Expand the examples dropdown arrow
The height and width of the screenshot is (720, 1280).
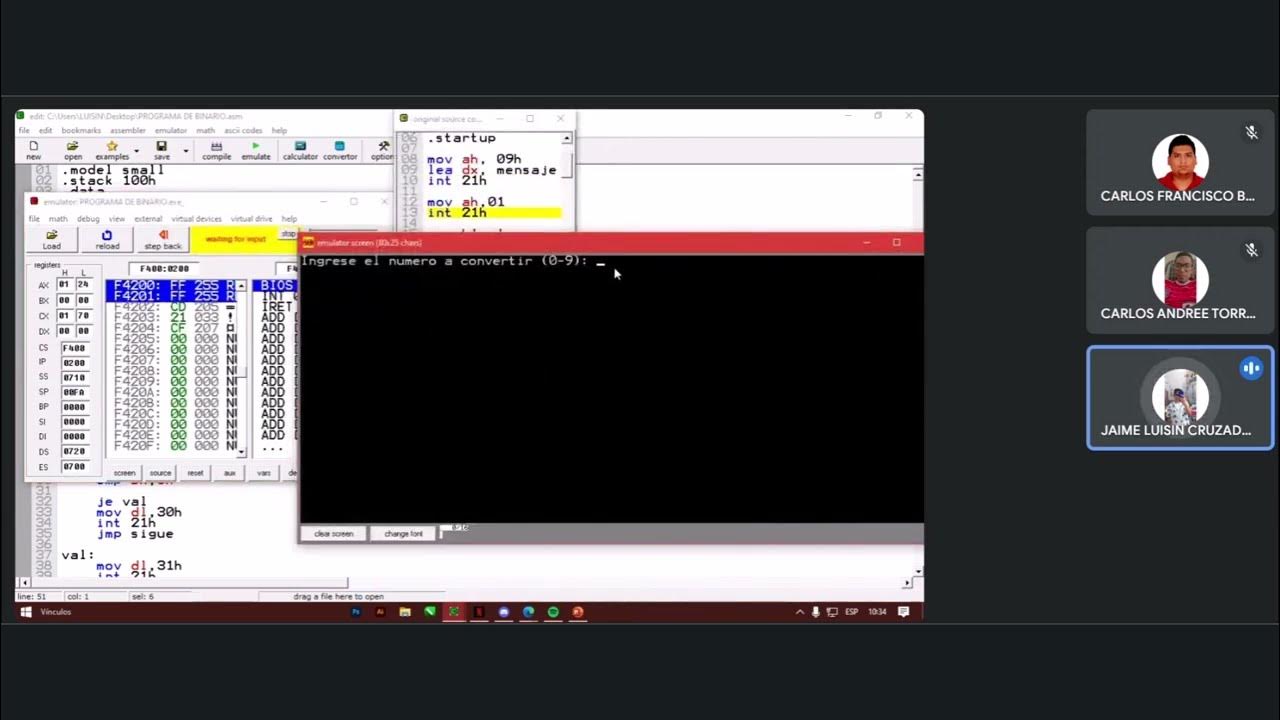135,152
